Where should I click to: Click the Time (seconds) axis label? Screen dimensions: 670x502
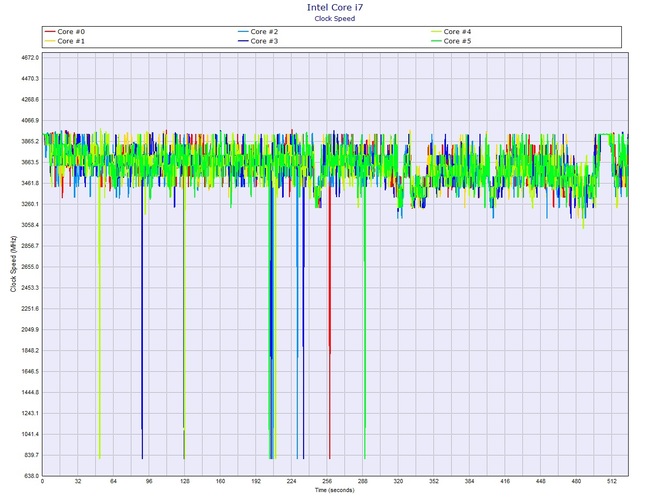335,490
